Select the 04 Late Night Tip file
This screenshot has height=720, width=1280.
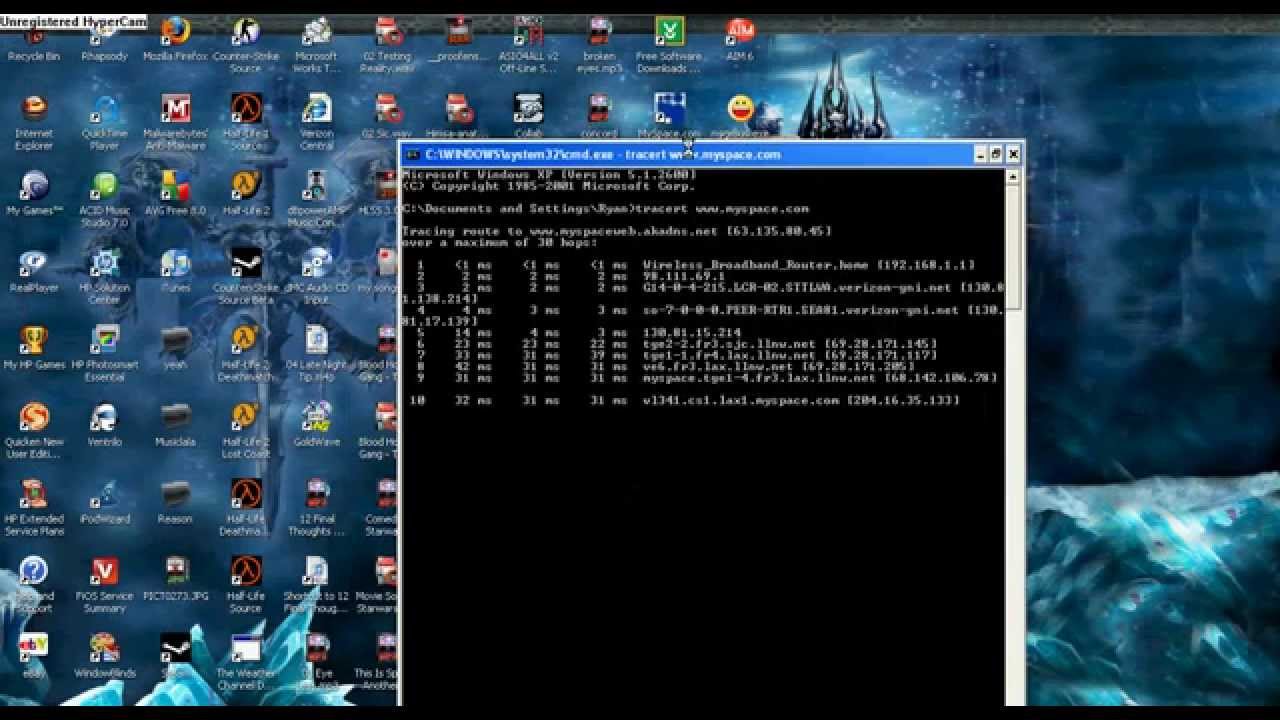point(316,354)
